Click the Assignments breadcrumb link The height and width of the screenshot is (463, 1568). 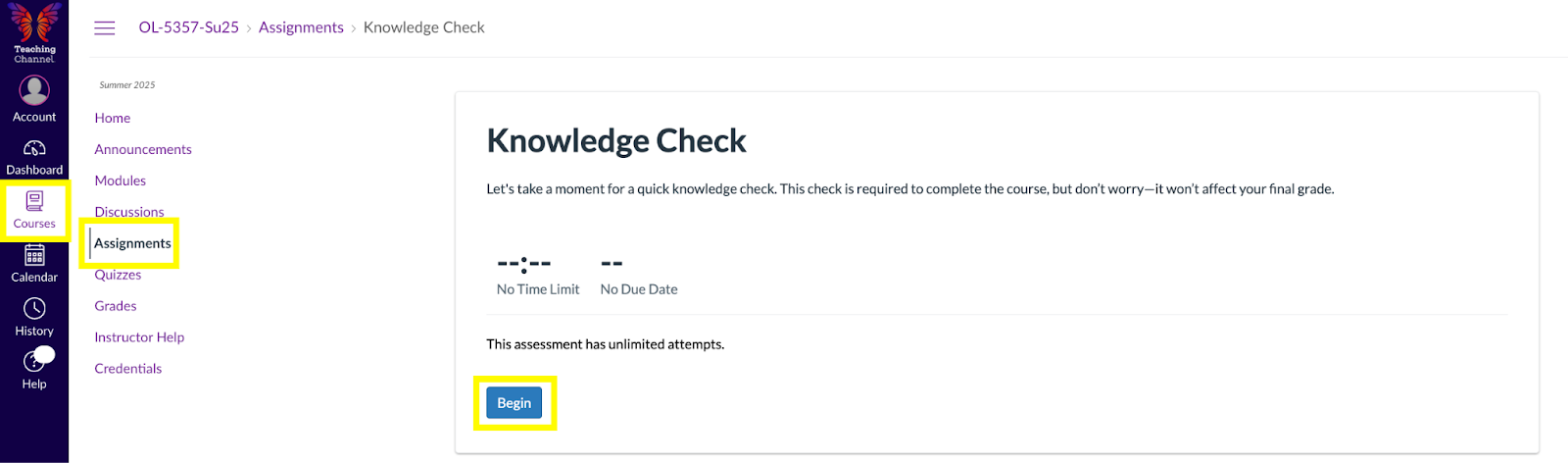(x=301, y=27)
